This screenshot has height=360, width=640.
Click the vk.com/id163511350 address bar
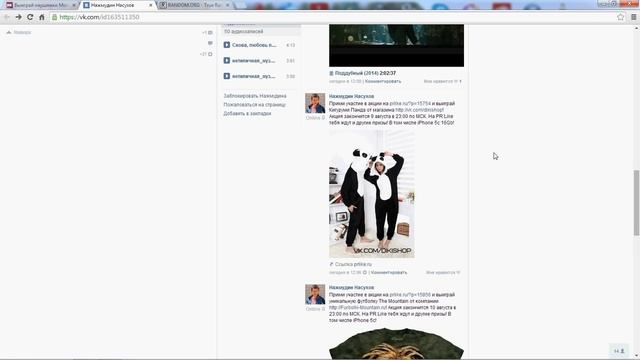click(x=335, y=17)
